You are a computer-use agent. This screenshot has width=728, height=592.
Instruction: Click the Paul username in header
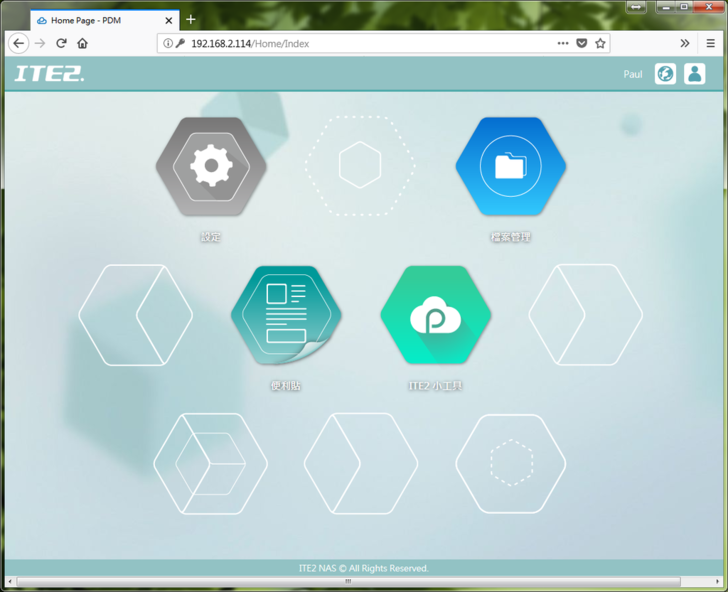point(633,74)
